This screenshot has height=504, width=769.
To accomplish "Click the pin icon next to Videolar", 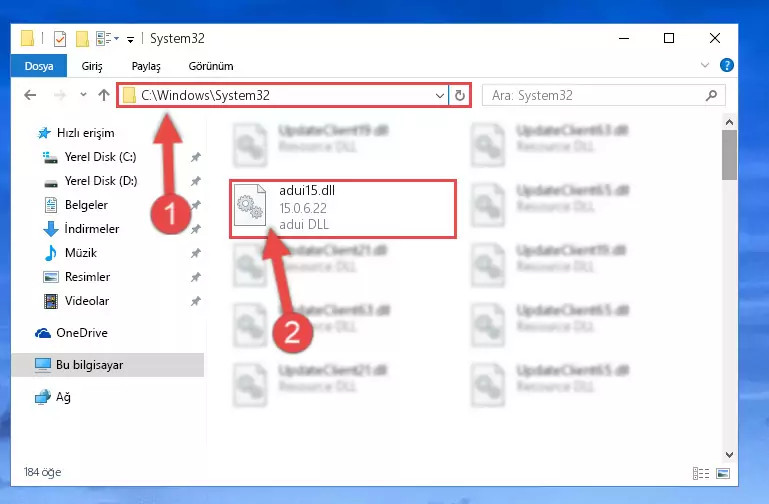I will pos(196,301).
